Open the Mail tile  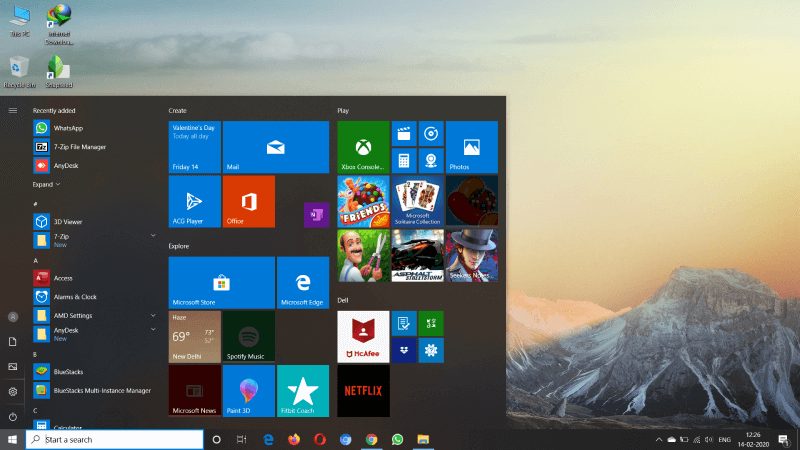(x=276, y=147)
